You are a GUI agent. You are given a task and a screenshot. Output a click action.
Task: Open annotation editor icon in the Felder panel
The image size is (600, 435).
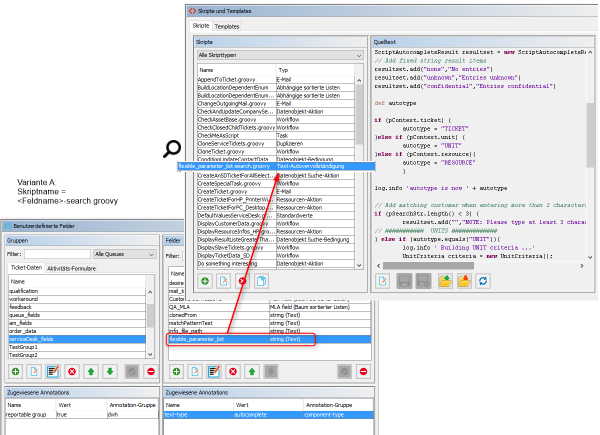point(214,371)
